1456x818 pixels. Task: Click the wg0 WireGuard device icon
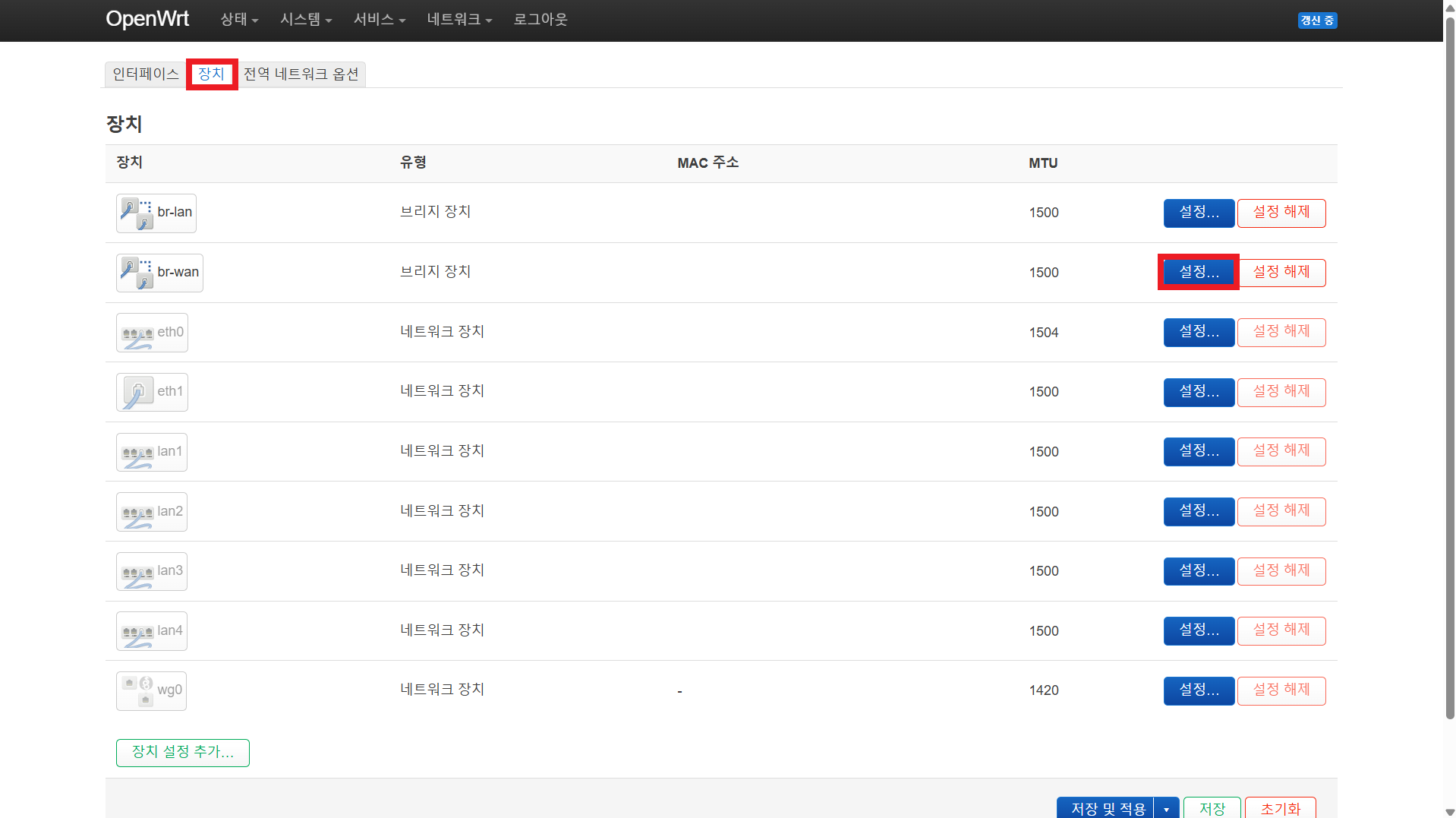click(x=137, y=691)
